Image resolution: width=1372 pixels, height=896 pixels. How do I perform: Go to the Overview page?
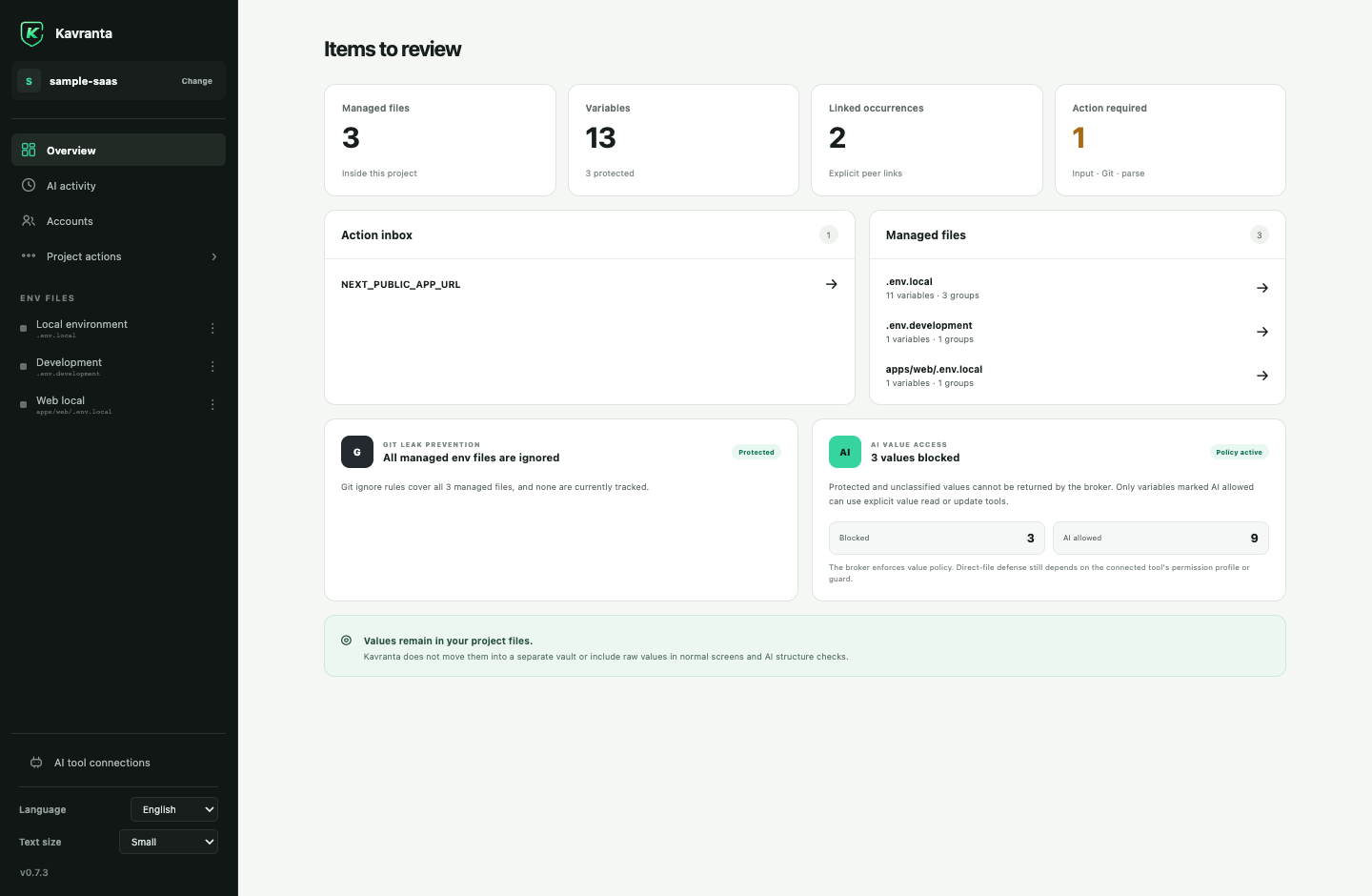[x=118, y=150]
